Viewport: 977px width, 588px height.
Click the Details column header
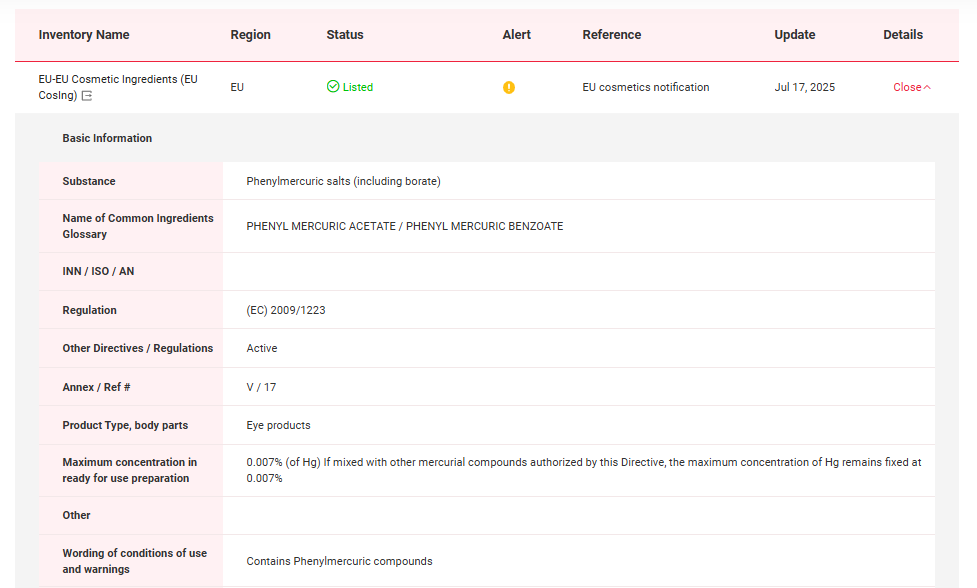pos(902,35)
